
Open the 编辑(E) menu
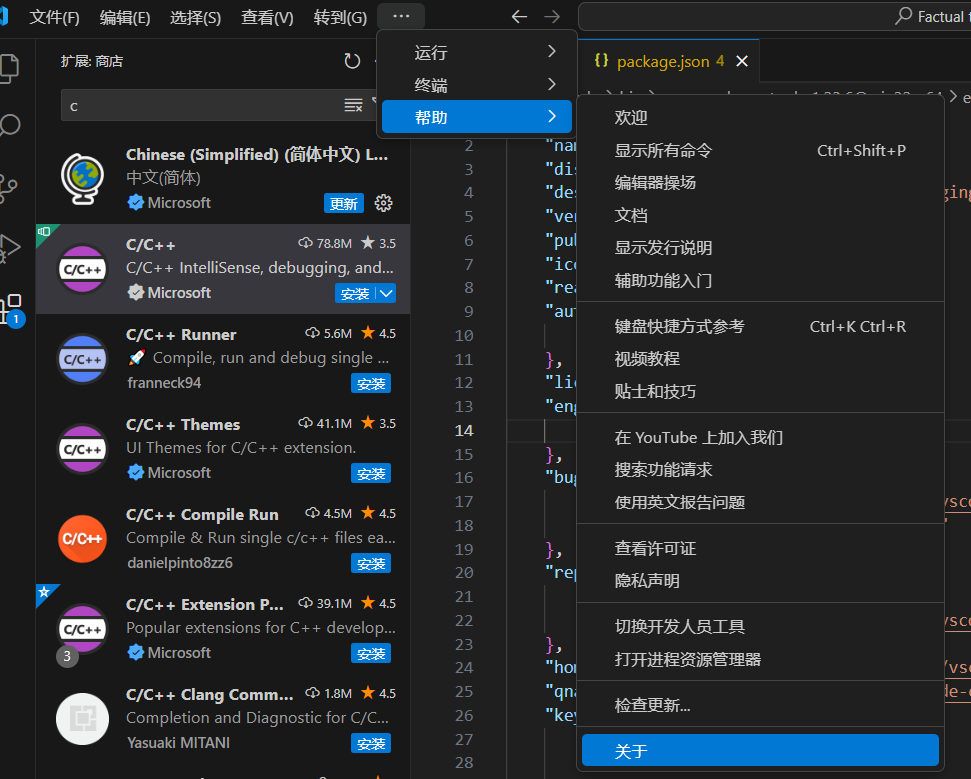click(125, 17)
